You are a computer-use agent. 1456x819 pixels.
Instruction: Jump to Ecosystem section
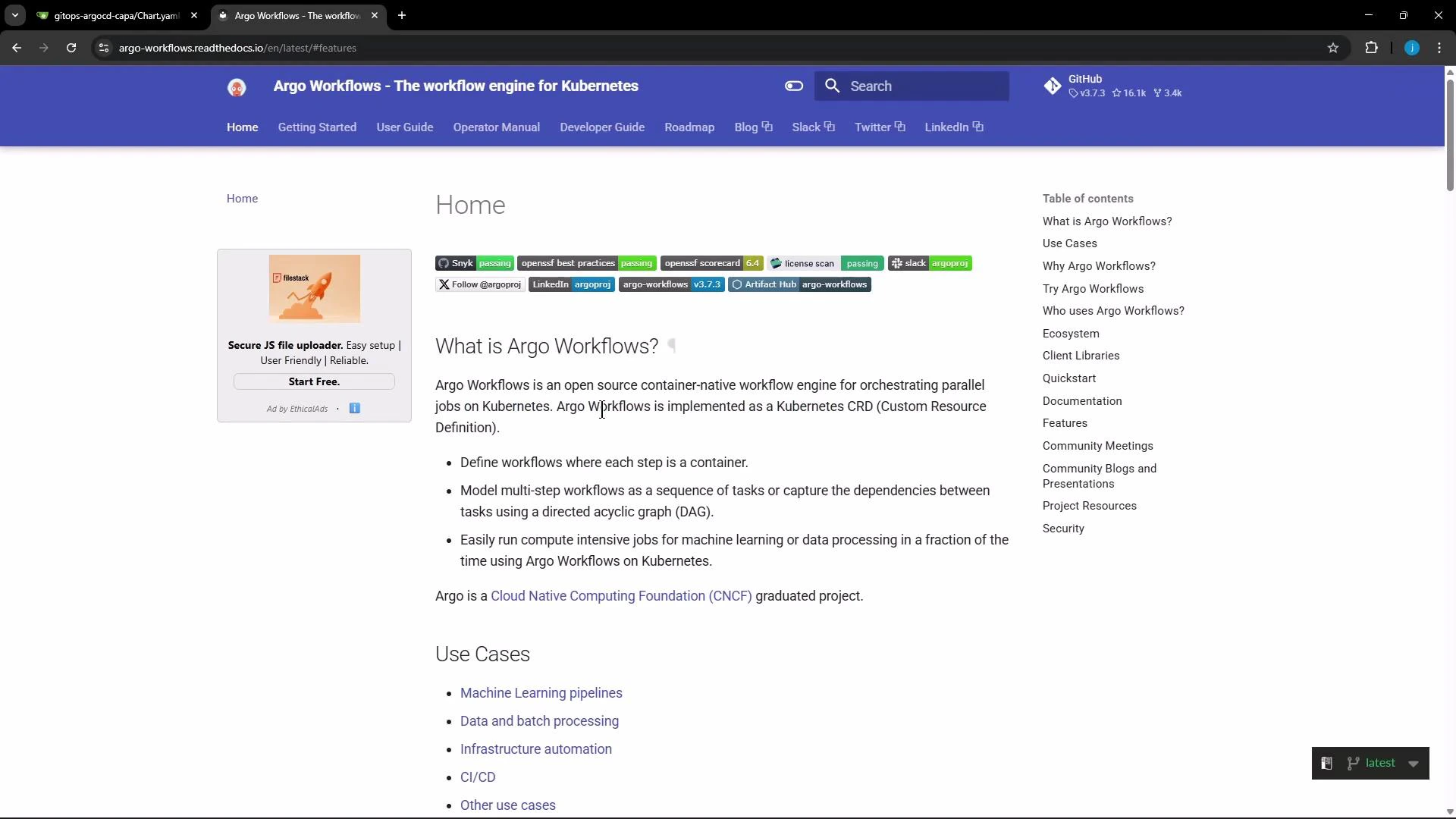click(x=1071, y=334)
